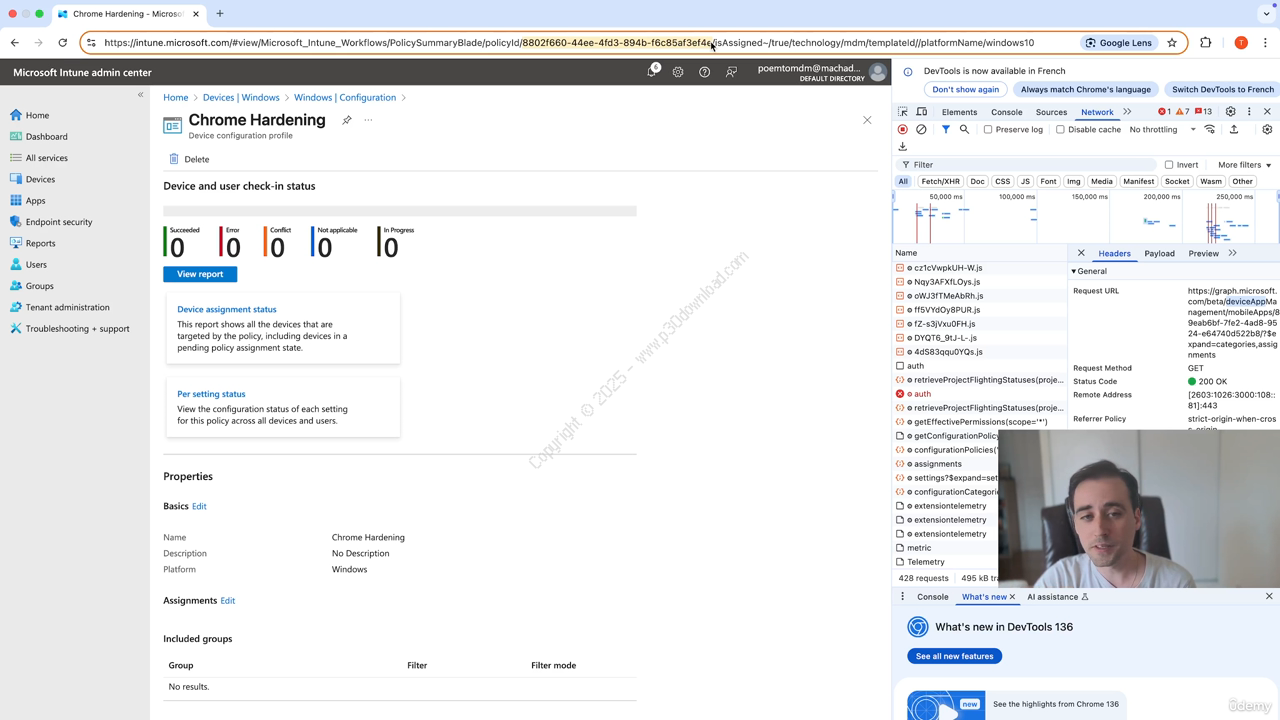Open Dashboard in the sidebar

point(47,137)
